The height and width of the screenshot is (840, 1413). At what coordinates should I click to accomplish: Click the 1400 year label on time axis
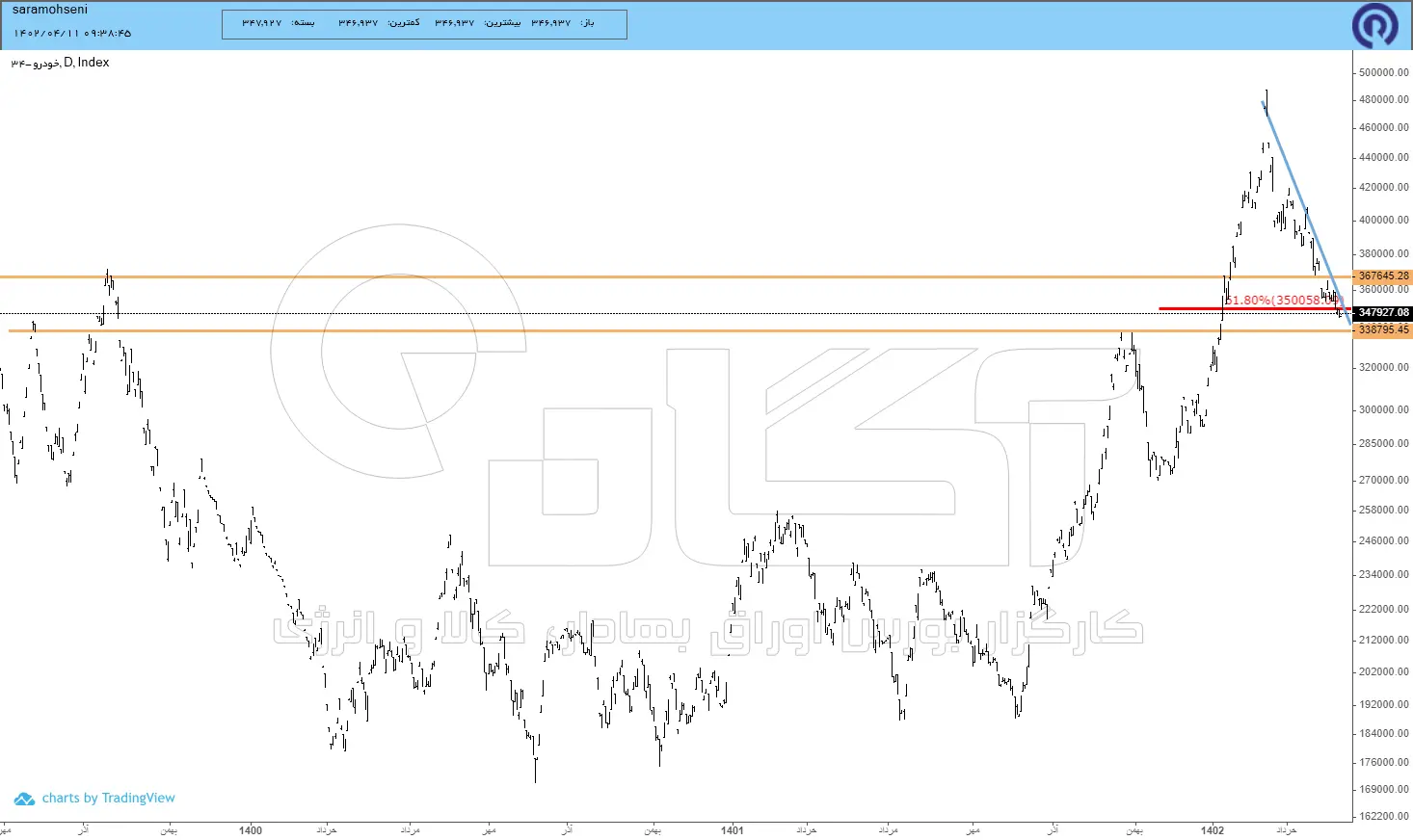[x=251, y=830]
